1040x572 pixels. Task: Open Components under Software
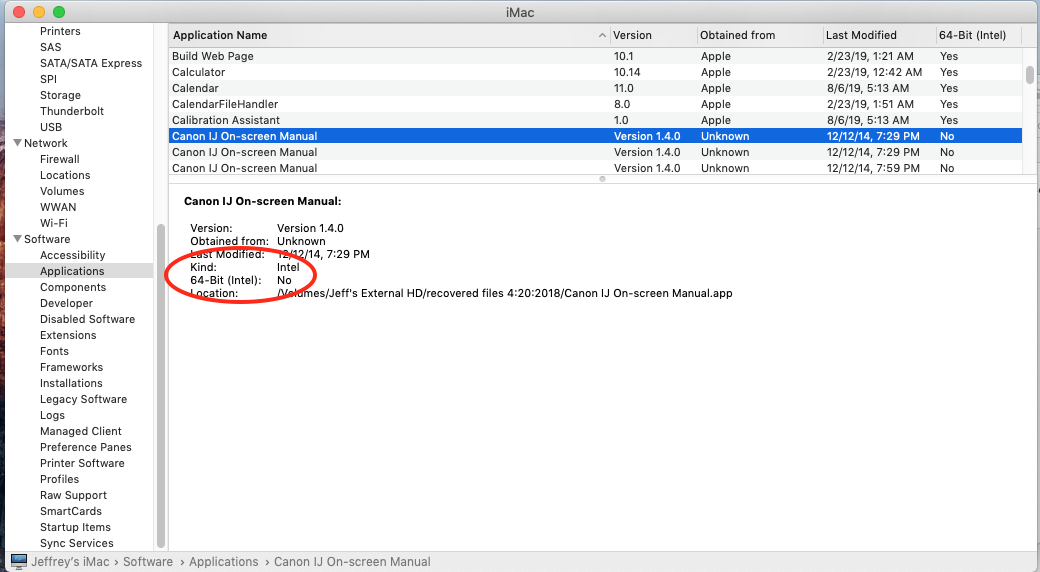pyautogui.click(x=73, y=287)
